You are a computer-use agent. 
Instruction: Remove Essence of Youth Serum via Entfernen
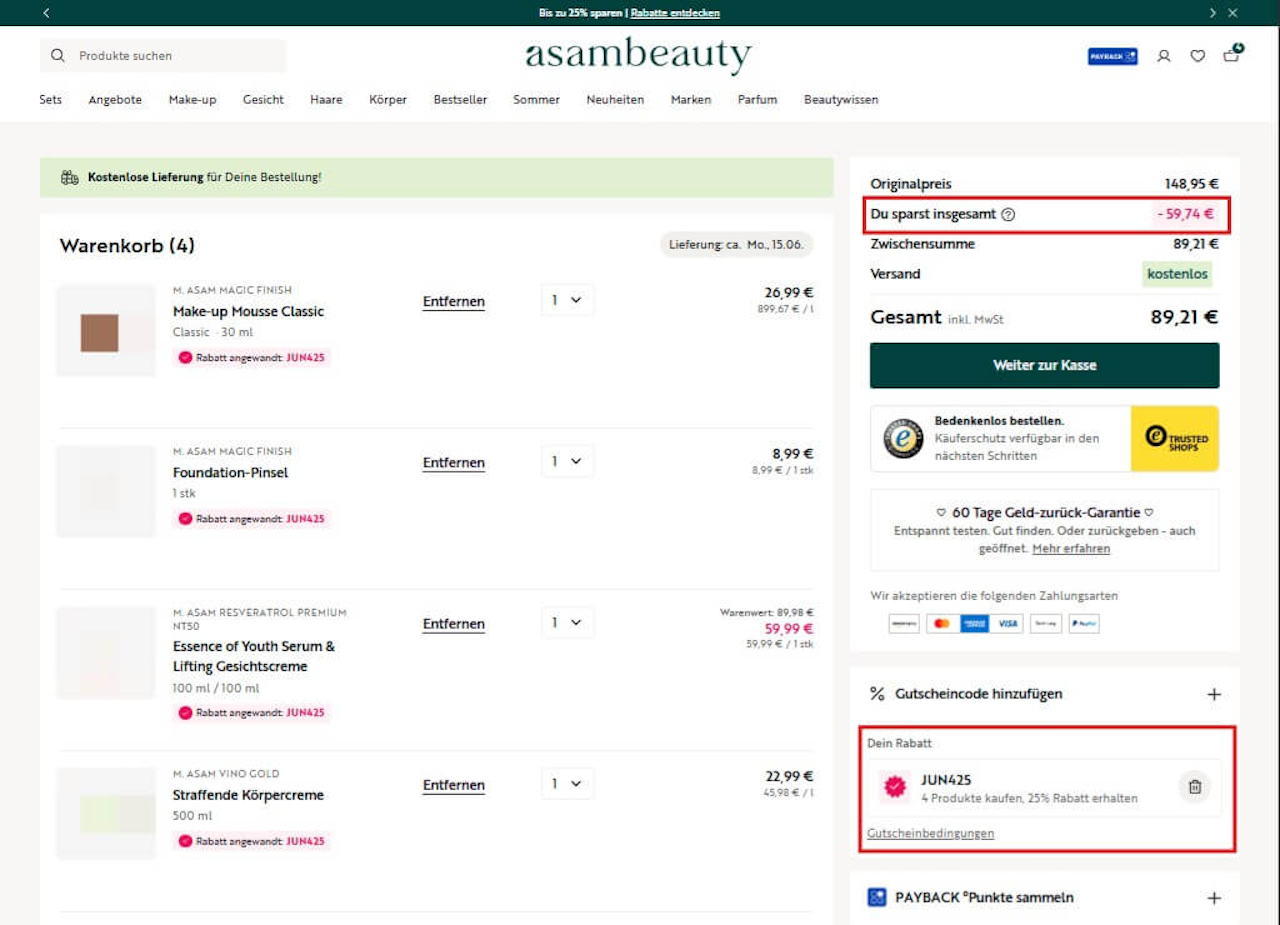[454, 624]
